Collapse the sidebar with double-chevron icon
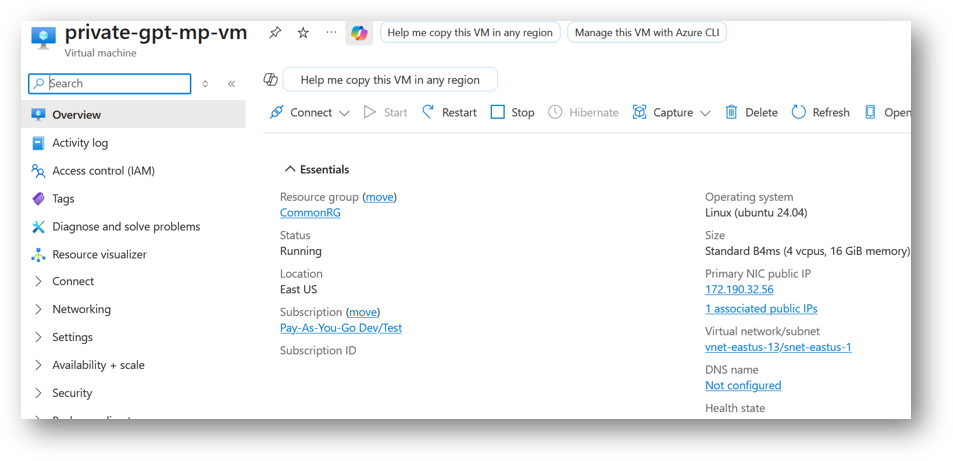Image resolution: width=953 pixels, height=461 pixels. (x=231, y=84)
